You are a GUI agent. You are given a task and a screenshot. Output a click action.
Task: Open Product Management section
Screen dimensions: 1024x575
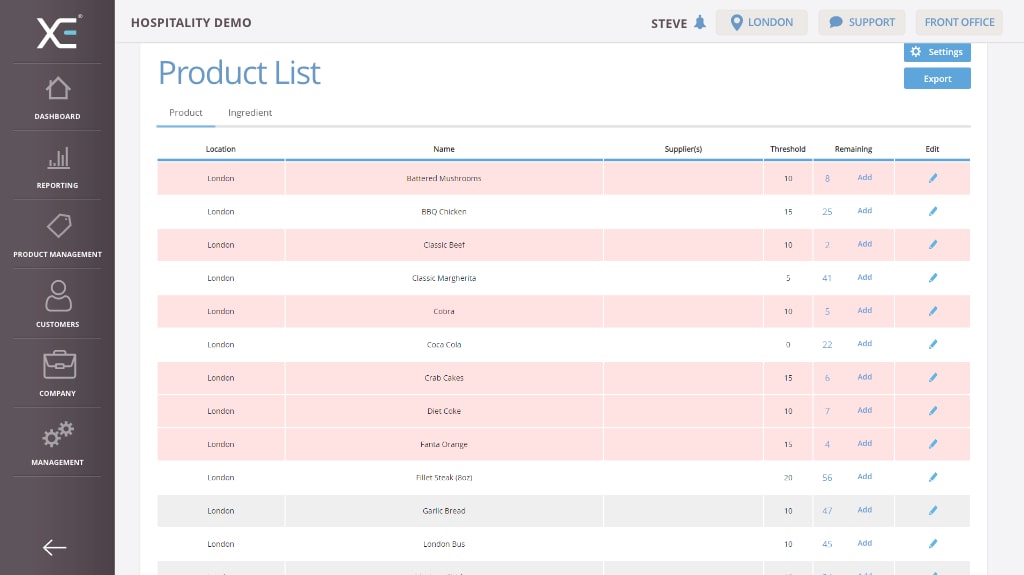click(x=57, y=236)
